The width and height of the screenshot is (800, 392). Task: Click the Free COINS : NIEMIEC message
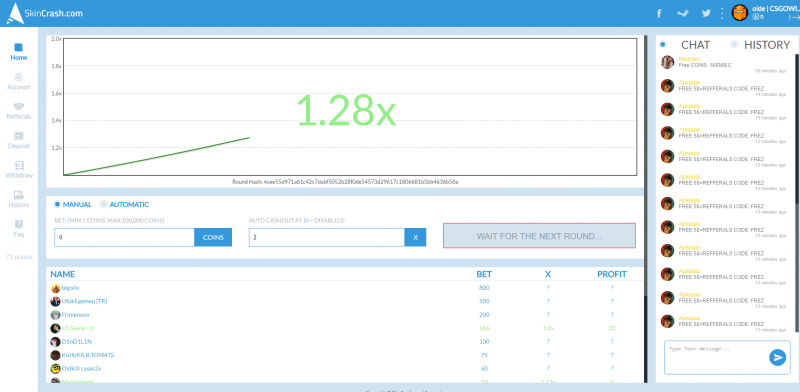(x=705, y=65)
